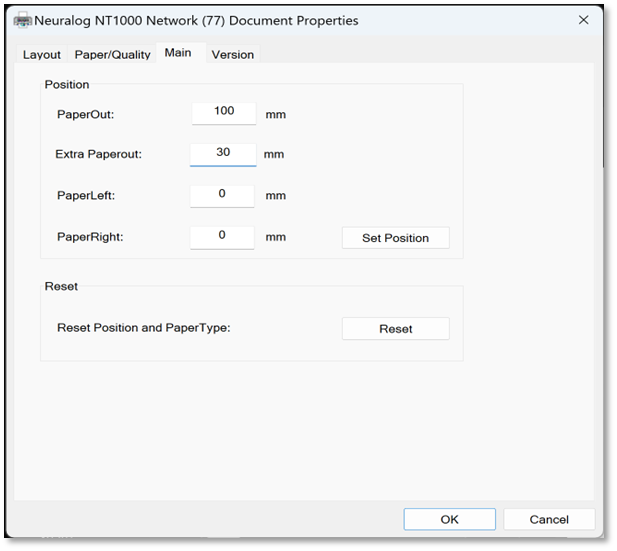Click the PaperRight label text
This screenshot has height=551, width=617.
[x=90, y=238]
